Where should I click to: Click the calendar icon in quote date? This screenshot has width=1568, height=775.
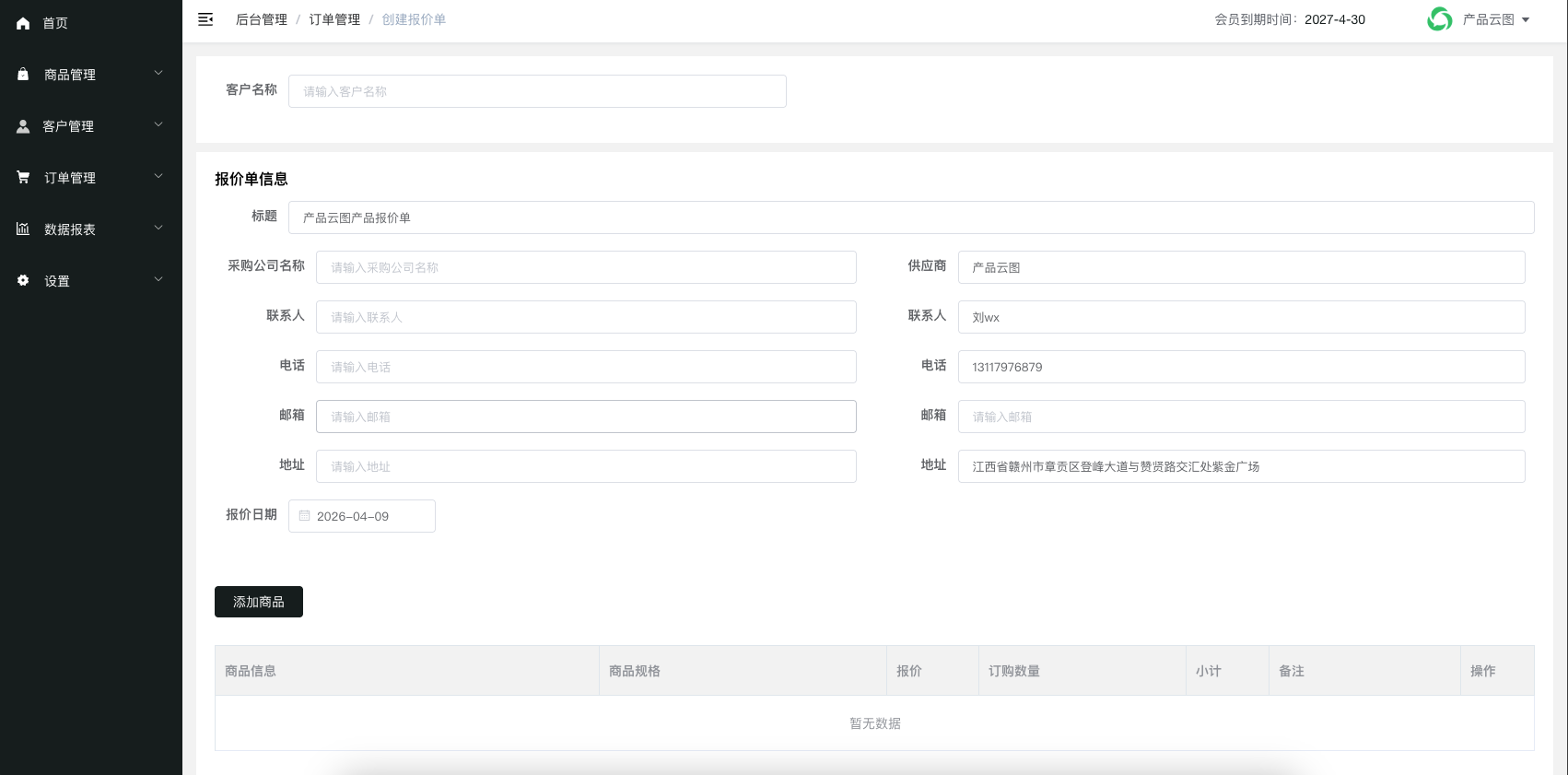coord(304,516)
